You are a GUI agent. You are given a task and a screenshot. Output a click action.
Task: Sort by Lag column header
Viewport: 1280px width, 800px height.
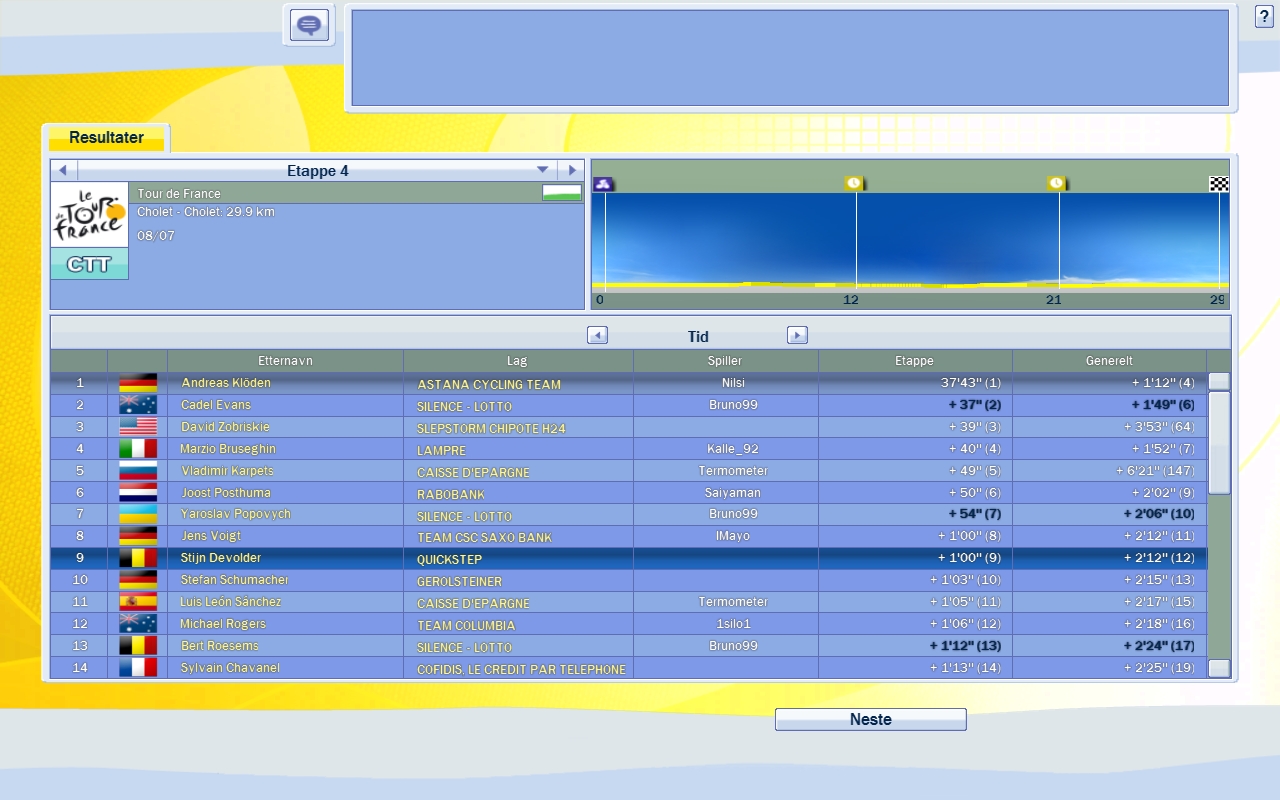click(x=517, y=361)
